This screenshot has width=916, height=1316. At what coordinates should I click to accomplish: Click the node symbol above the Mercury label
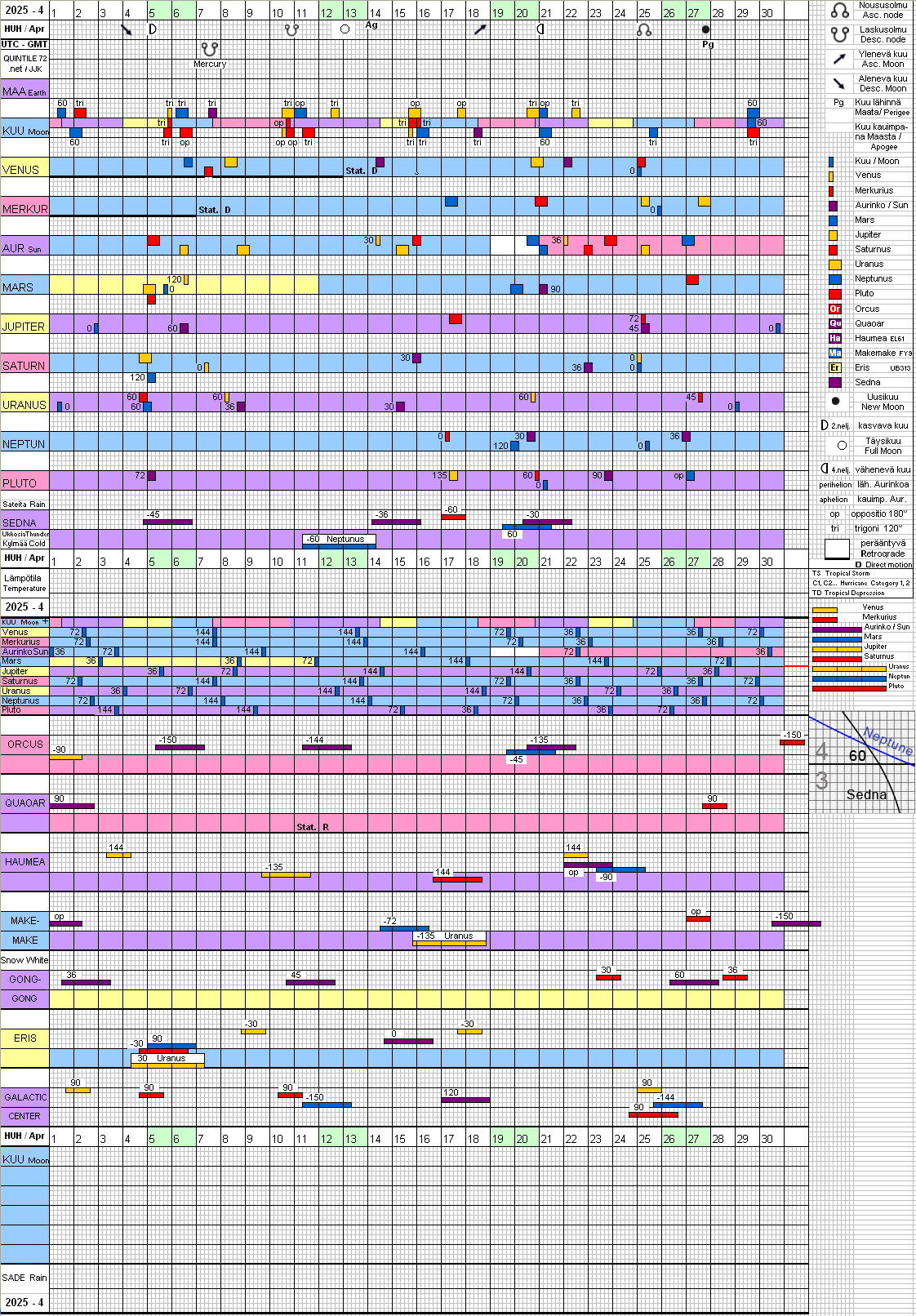(x=210, y=50)
